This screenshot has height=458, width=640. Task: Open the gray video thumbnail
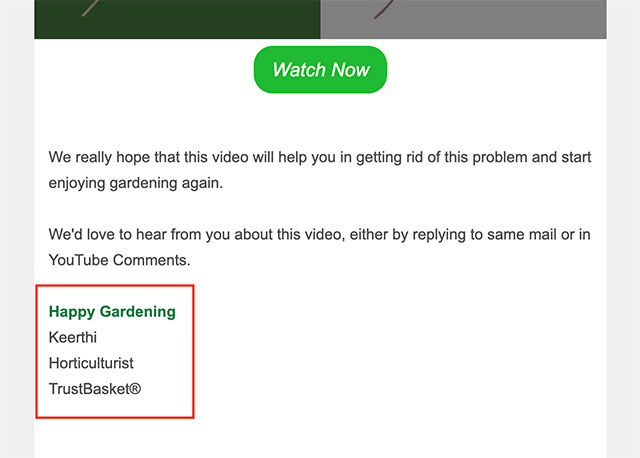click(x=463, y=18)
